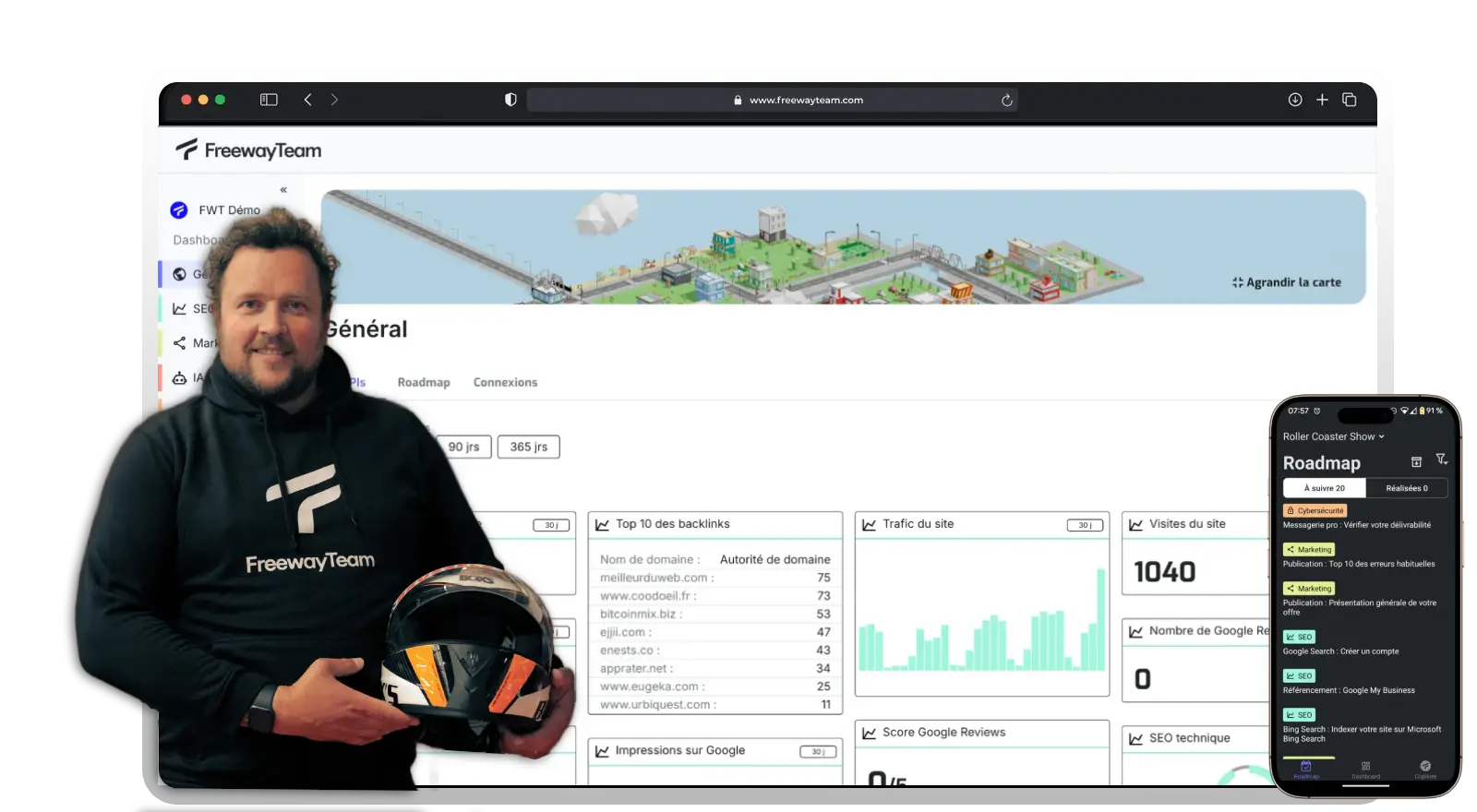Click the www.freewayteam.com address bar
Screen dimensions: 1477x812
772,100
